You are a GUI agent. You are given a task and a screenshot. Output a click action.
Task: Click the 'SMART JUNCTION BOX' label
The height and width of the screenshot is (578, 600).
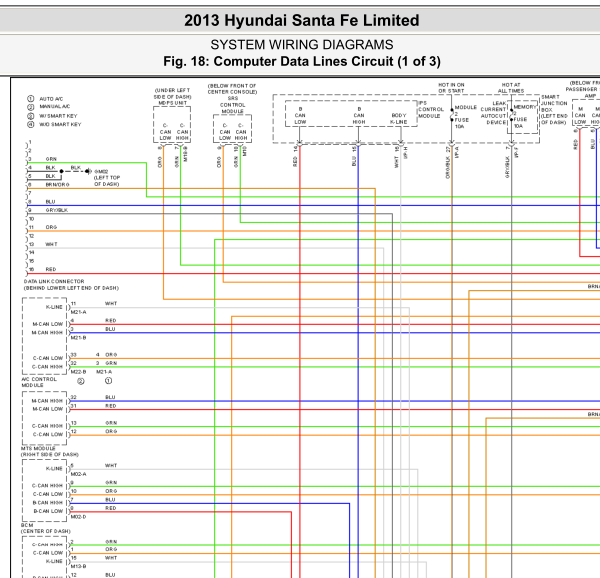(554, 103)
